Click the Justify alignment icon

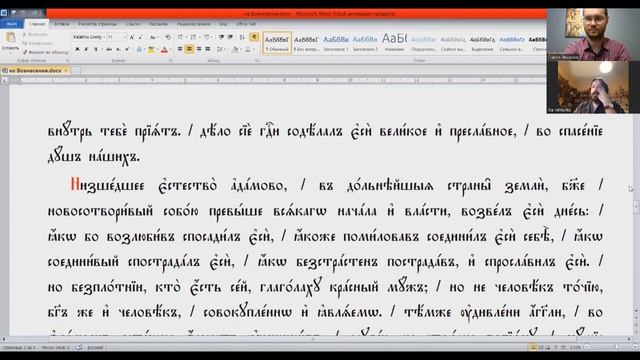pos(208,49)
